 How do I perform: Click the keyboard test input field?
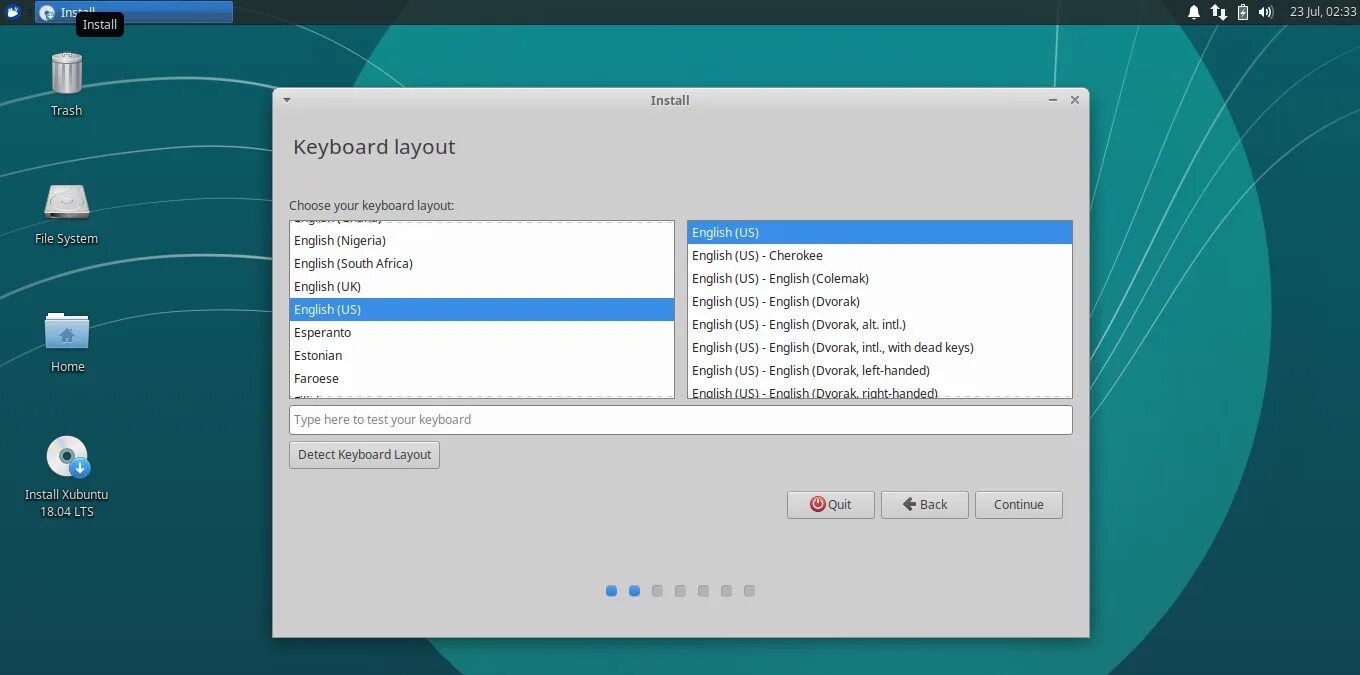[680, 419]
